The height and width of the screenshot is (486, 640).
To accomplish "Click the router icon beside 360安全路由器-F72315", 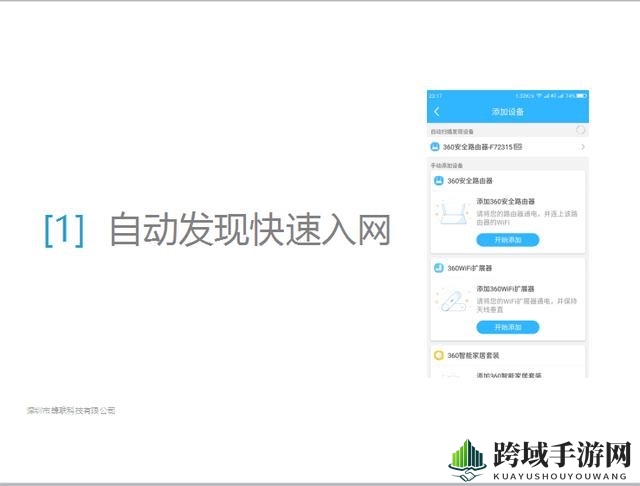I will pyautogui.click(x=435, y=147).
